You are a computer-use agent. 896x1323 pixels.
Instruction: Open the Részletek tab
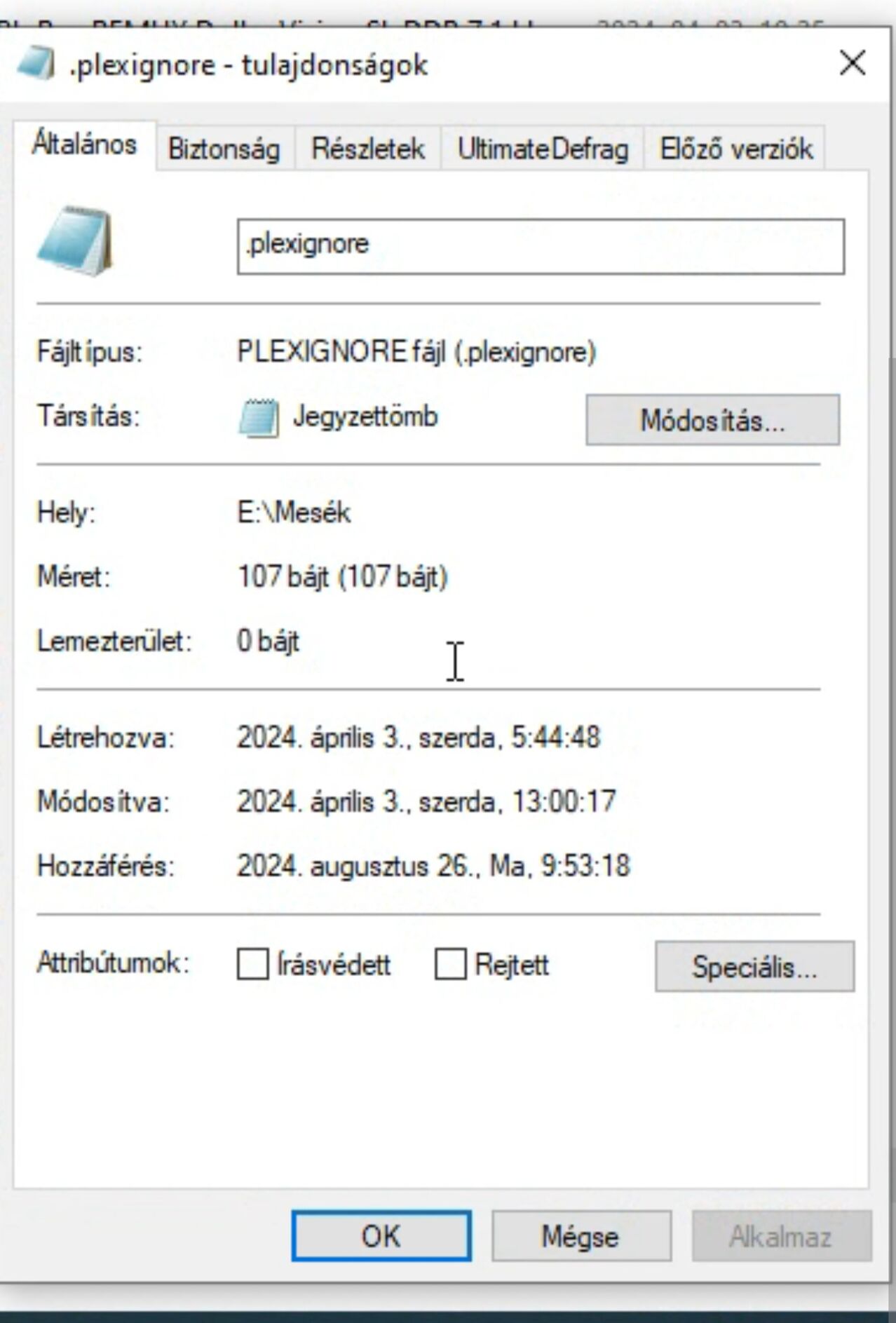368,149
